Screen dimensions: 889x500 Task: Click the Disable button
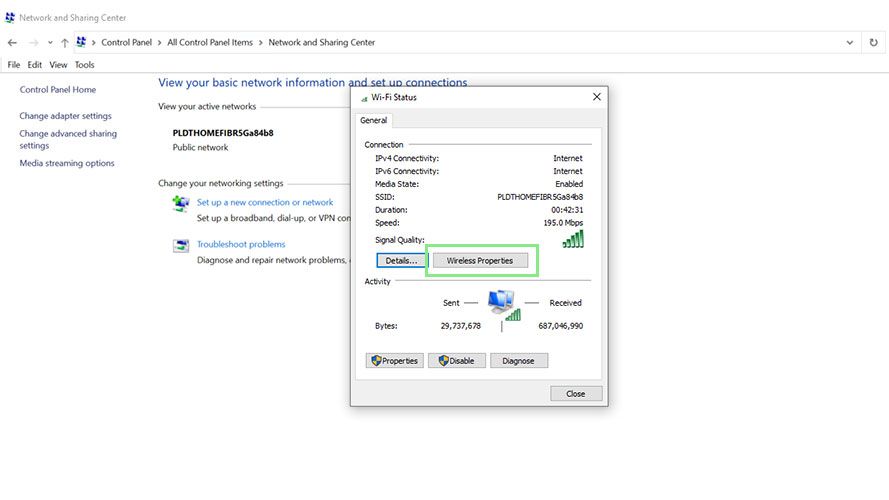(456, 361)
